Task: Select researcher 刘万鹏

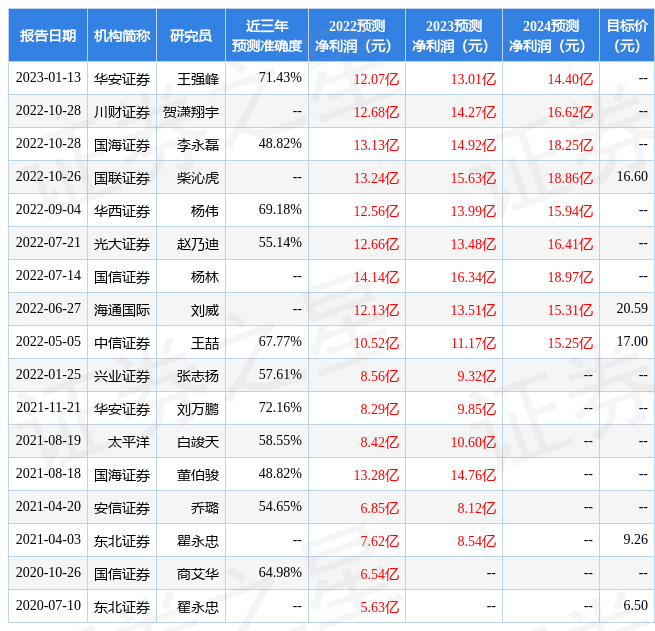Action: pyautogui.click(x=198, y=409)
